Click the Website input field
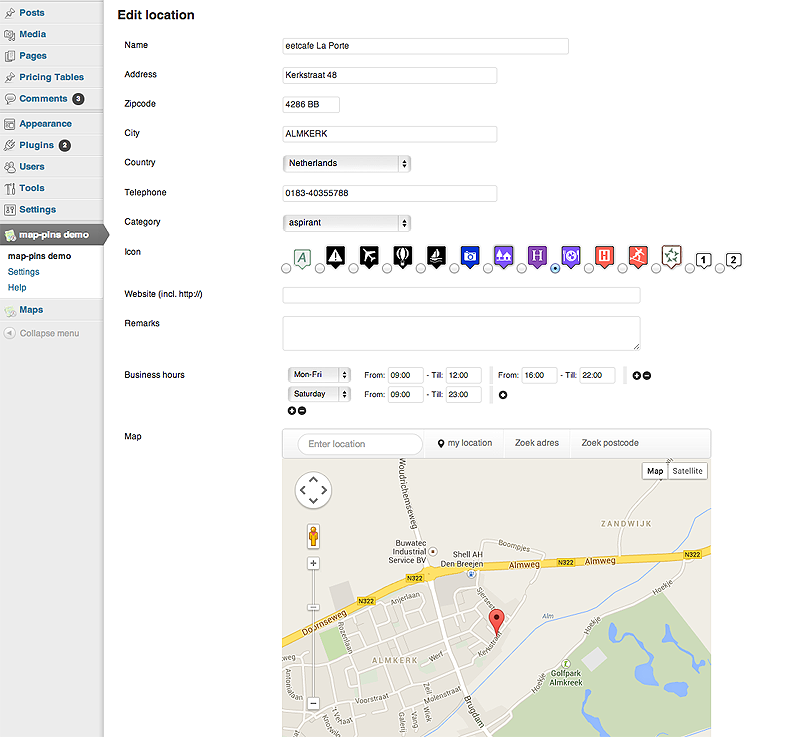 (461, 295)
